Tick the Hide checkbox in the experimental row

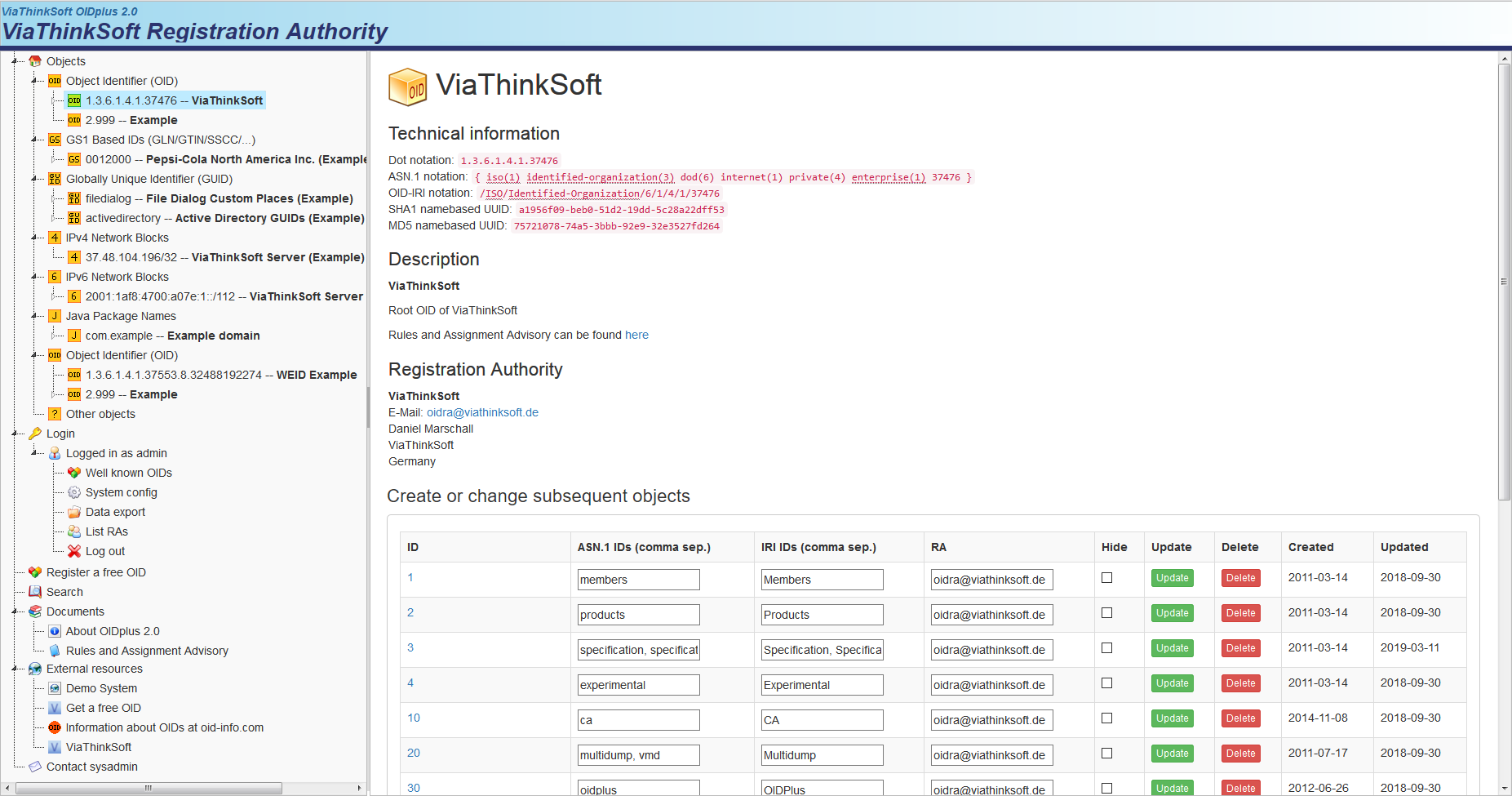coord(1106,683)
